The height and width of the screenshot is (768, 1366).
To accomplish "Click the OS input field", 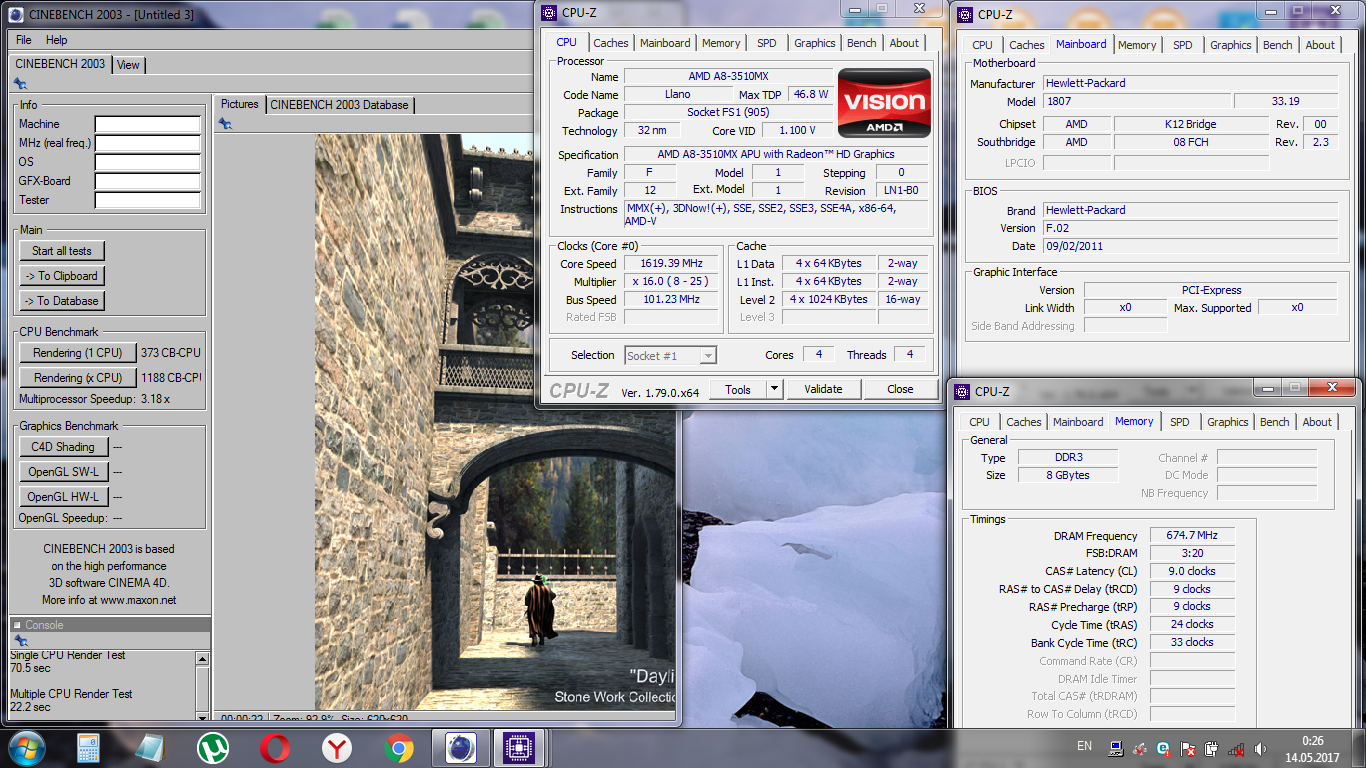I will [x=148, y=163].
